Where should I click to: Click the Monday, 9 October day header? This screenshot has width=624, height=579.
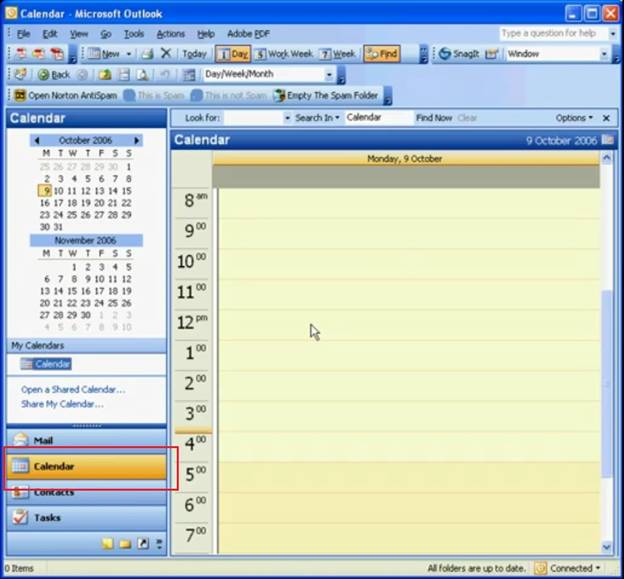tap(406, 159)
